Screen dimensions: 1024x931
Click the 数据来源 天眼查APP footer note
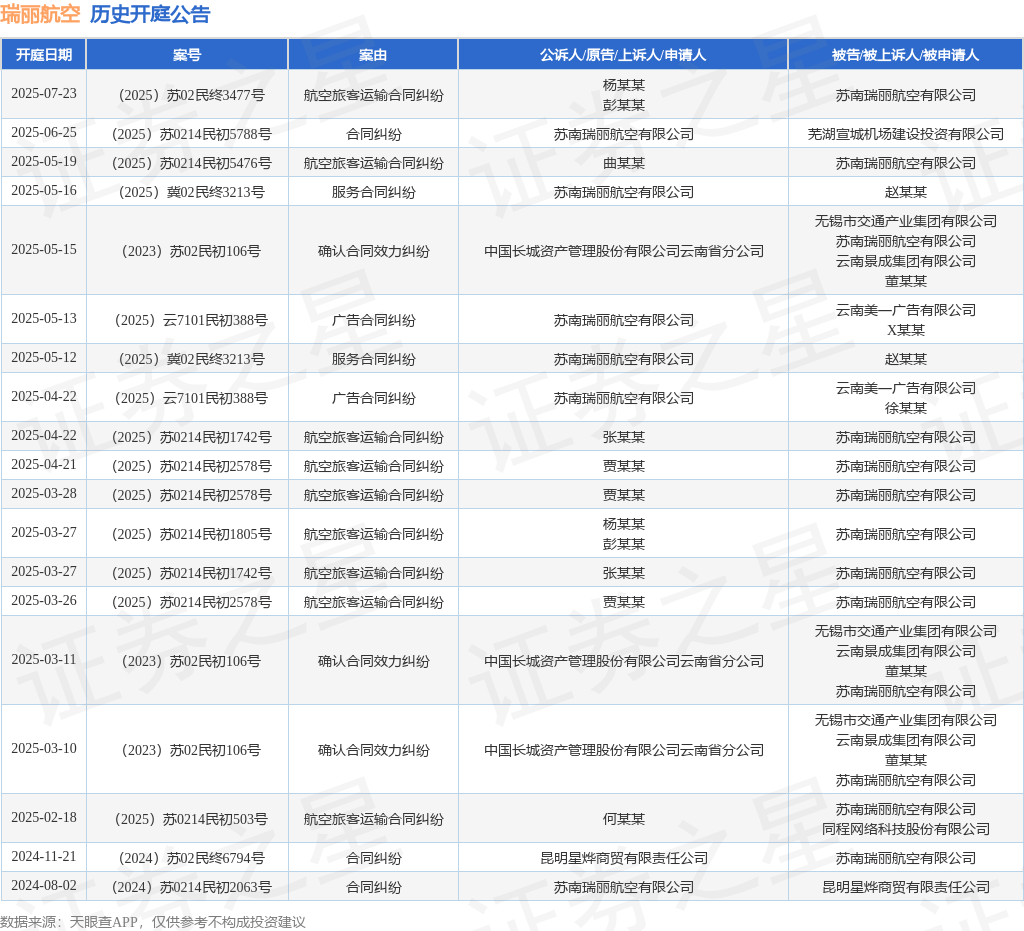tap(153, 922)
